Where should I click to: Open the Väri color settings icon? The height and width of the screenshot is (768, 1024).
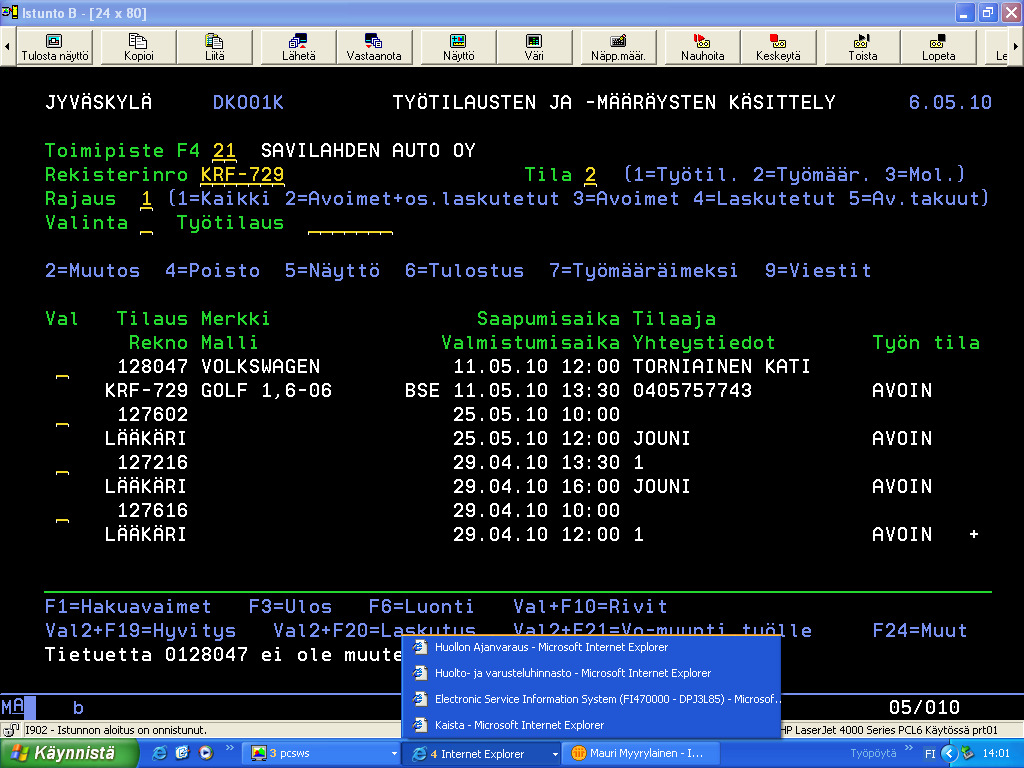click(534, 47)
